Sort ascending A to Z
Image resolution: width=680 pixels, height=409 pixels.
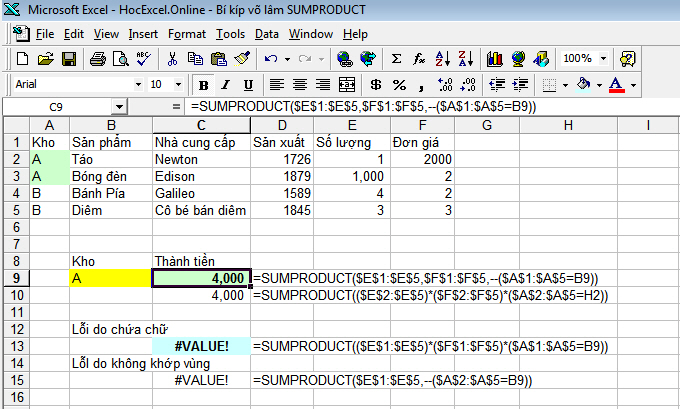tap(443, 59)
